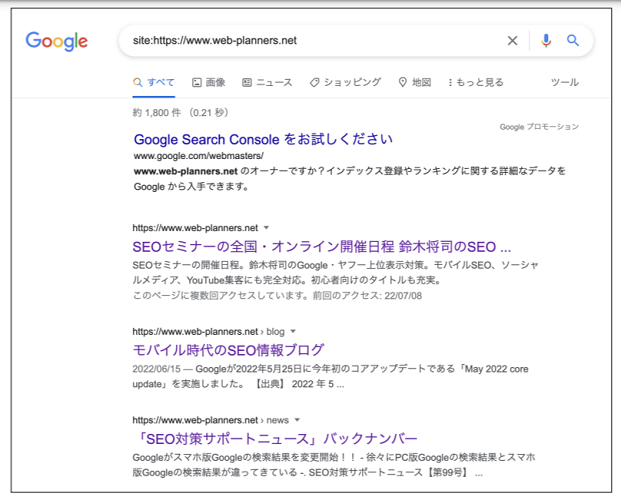The height and width of the screenshot is (500, 621).
Task: Submit search with the magnifier icon
Action: pyautogui.click(x=573, y=40)
